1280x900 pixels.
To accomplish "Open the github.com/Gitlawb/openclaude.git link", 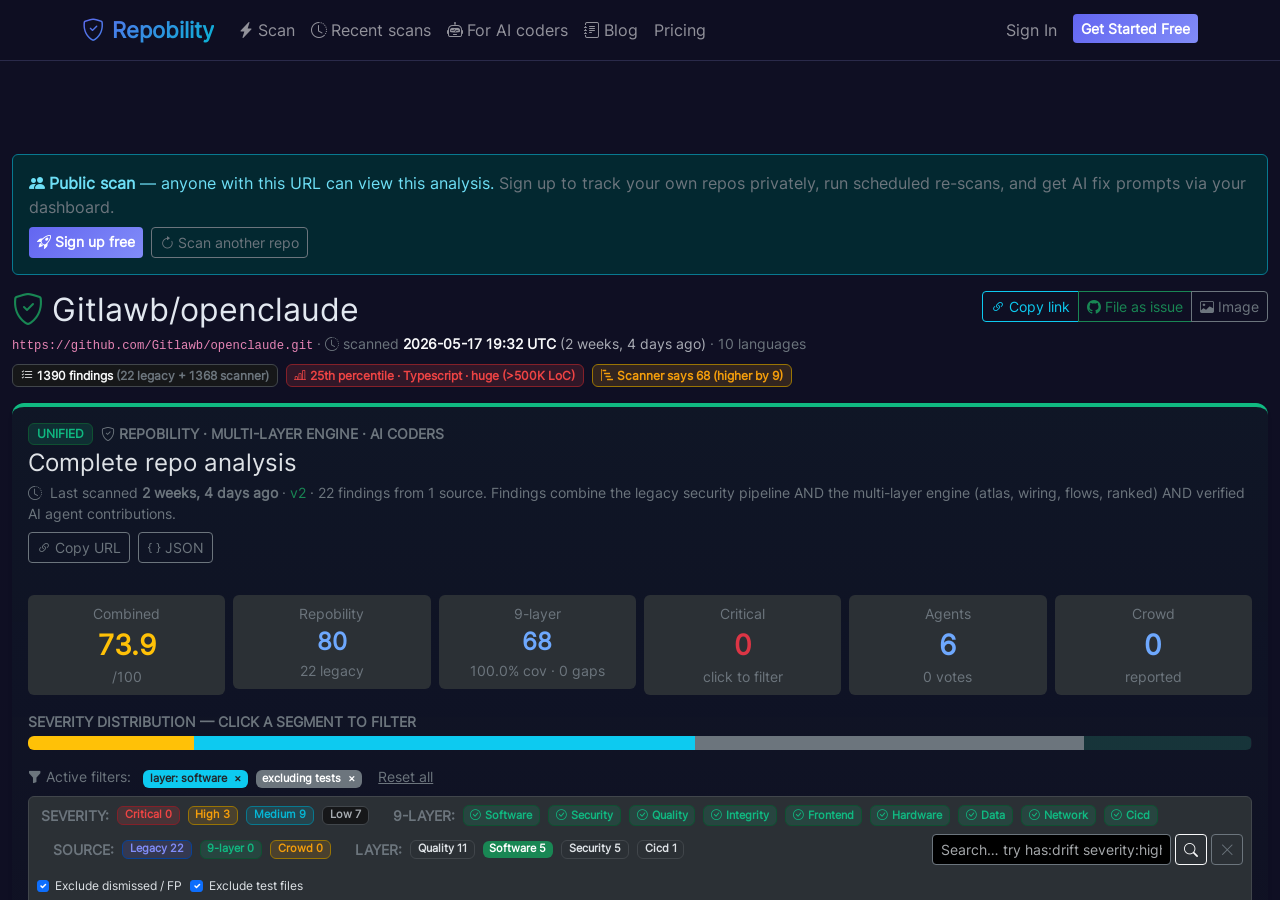I will pos(162,345).
